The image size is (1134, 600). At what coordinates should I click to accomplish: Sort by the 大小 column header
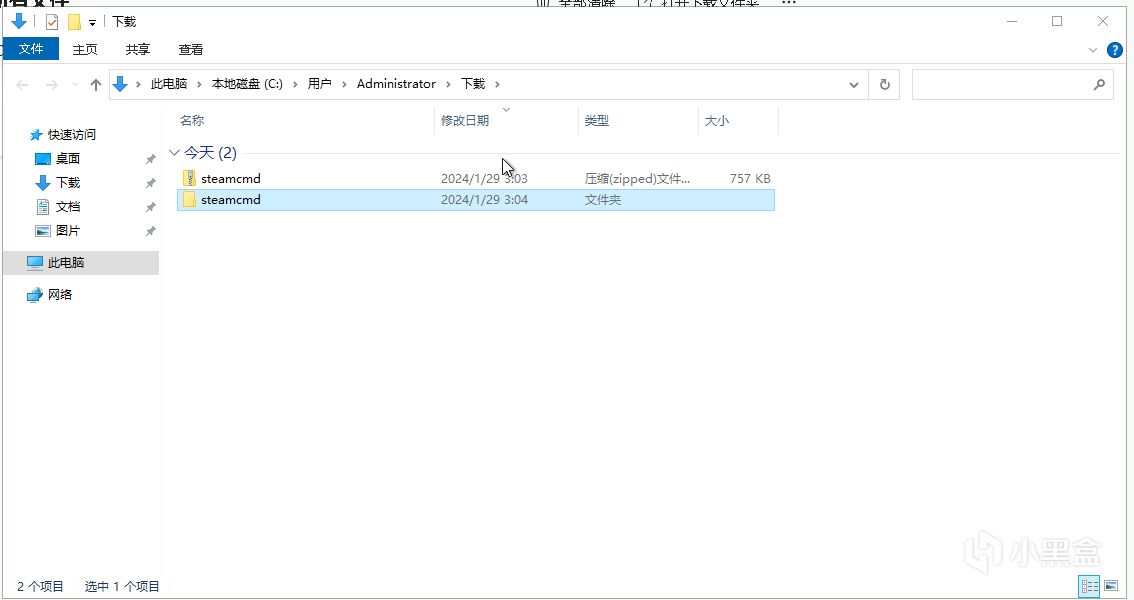[x=717, y=121]
